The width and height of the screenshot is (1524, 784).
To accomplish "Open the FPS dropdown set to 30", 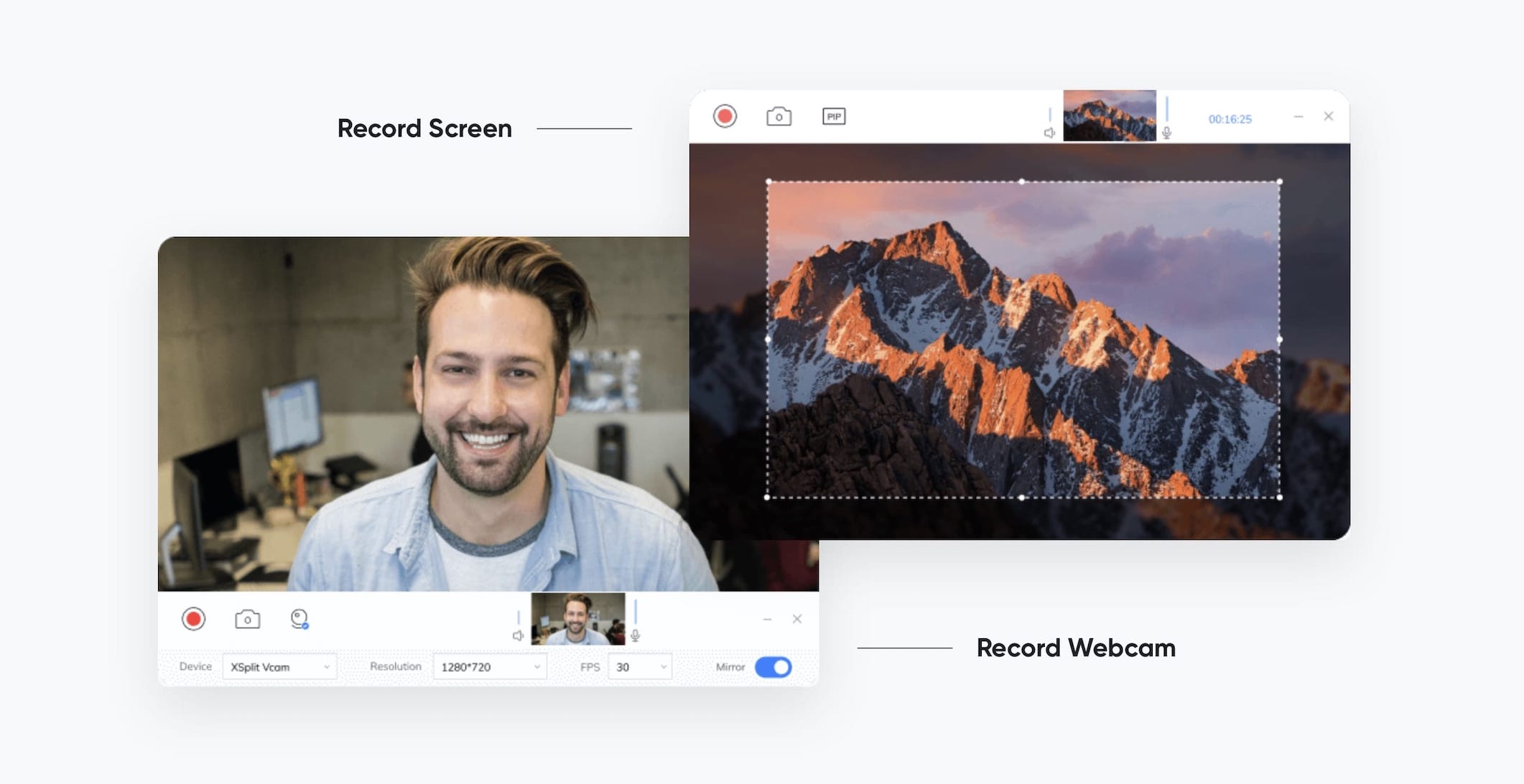I will coord(640,667).
